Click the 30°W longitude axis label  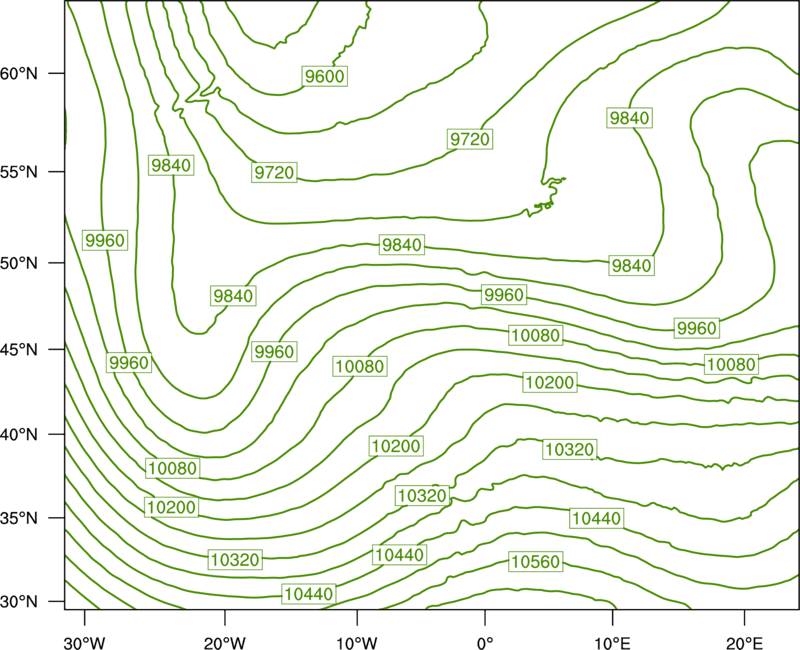pyautogui.click(x=85, y=643)
